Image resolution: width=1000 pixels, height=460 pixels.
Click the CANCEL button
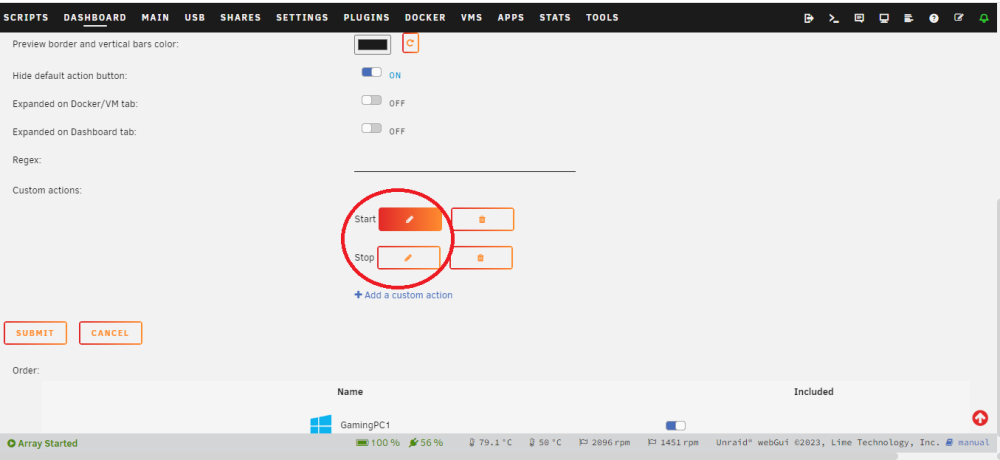(x=110, y=333)
